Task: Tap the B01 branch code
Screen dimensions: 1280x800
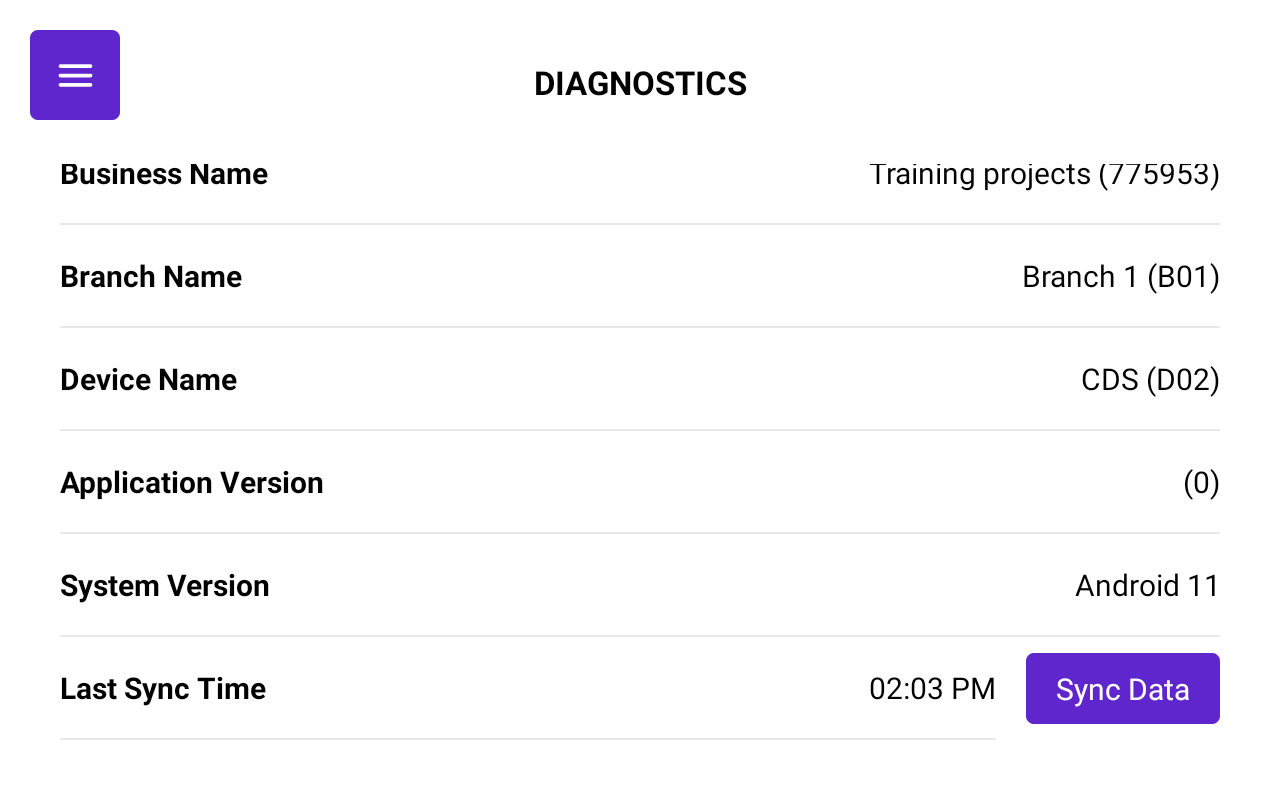Action: [1183, 277]
